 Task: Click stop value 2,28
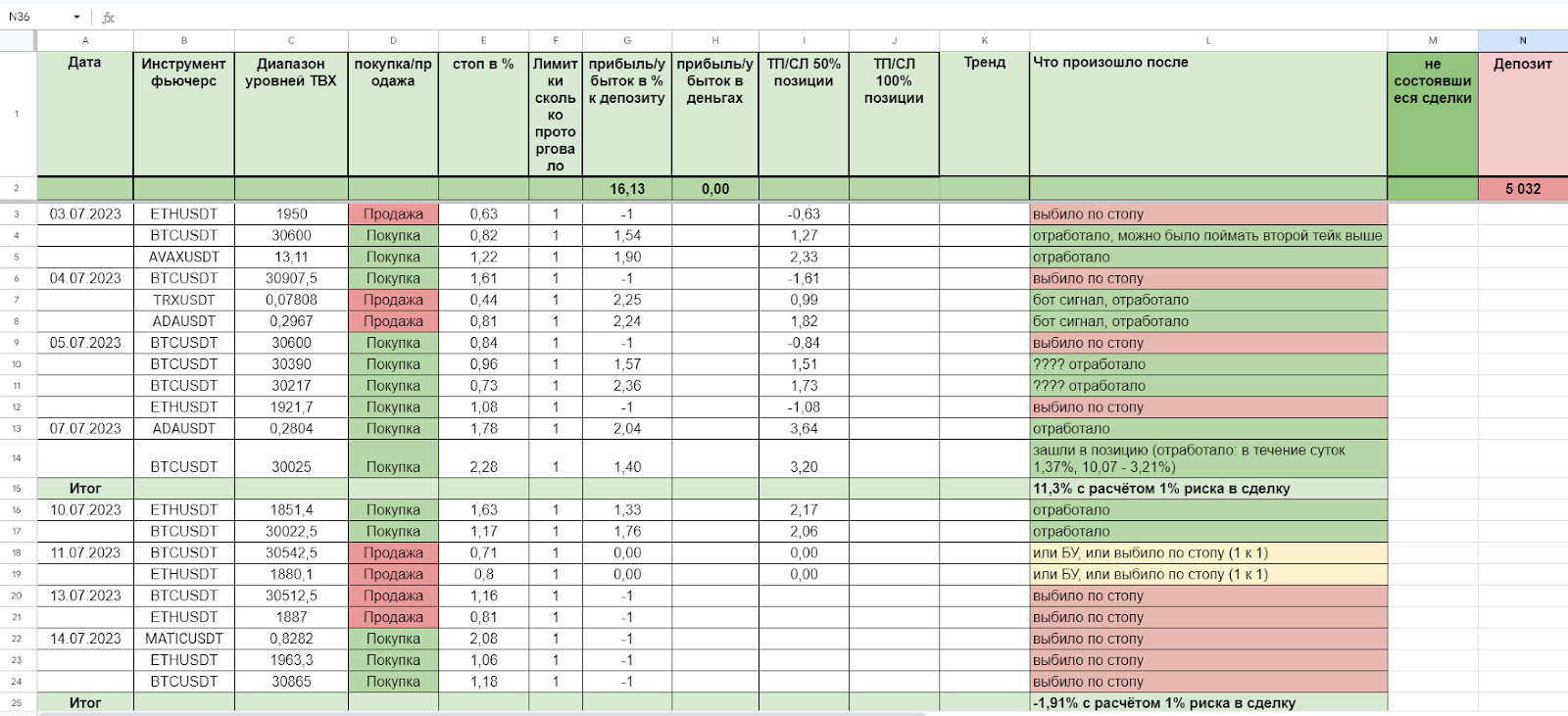click(x=483, y=458)
